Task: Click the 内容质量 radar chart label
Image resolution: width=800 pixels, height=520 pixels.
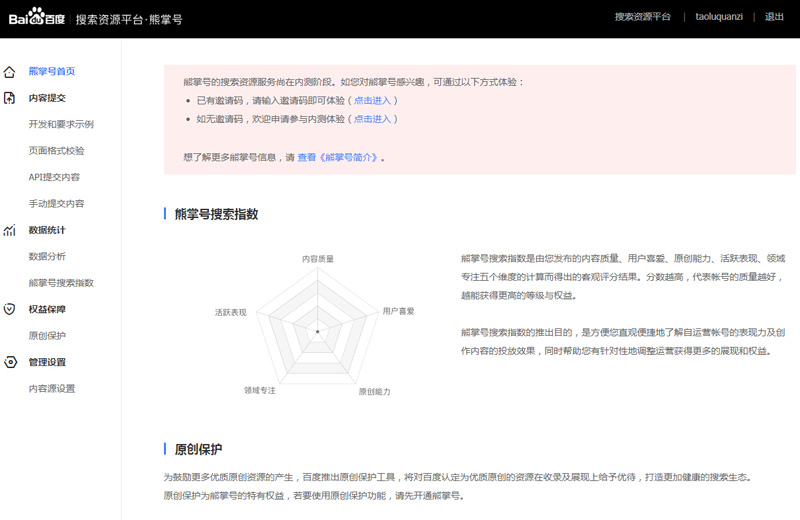Action: pos(318,259)
